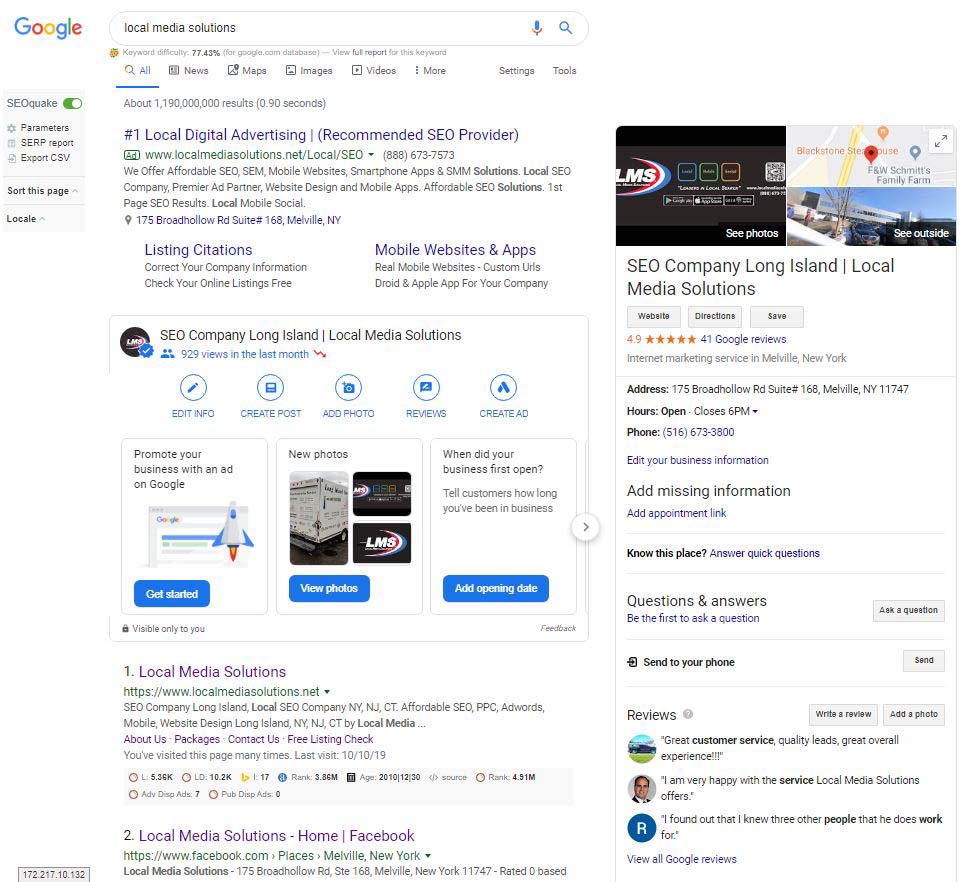
Task: Open the More search options menu
Action: coord(429,71)
